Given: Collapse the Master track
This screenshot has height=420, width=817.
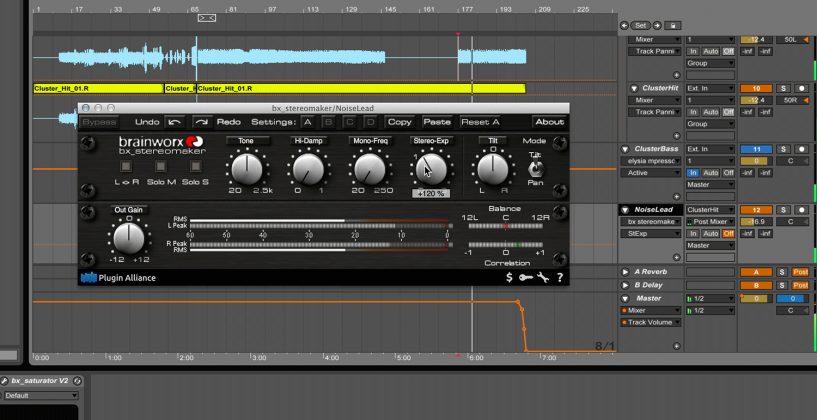Looking at the screenshot, I should pyautogui.click(x=625, y=299).
